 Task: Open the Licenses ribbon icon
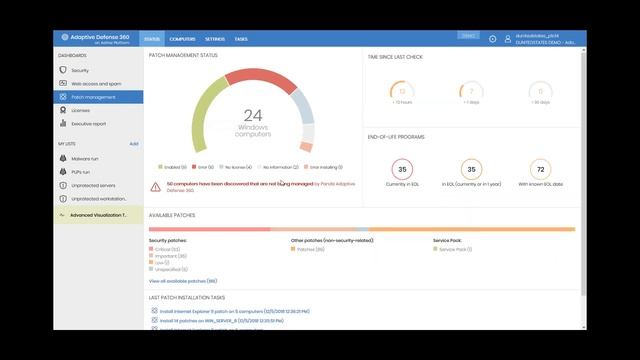63,110
